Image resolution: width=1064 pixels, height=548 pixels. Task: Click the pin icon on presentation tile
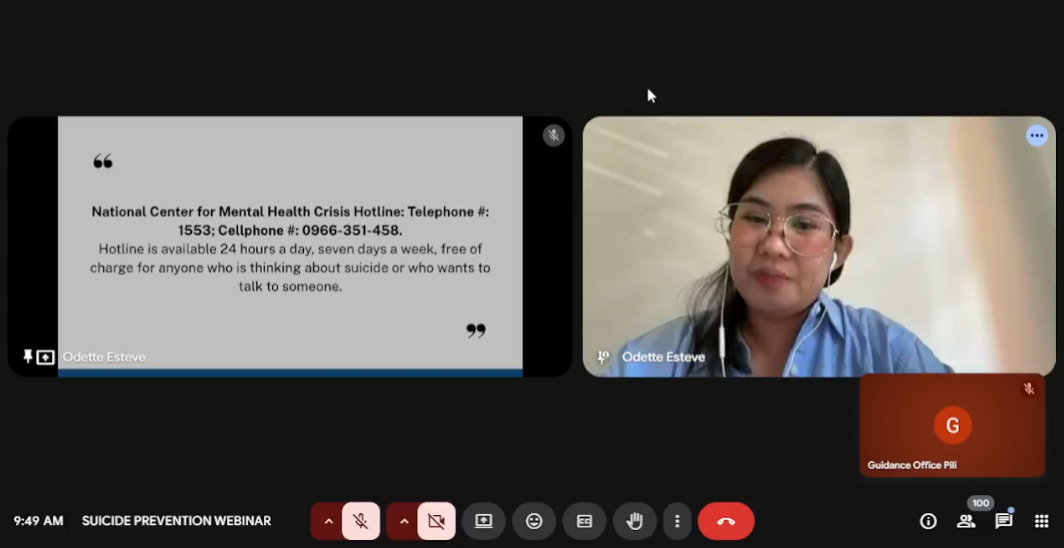28,357
